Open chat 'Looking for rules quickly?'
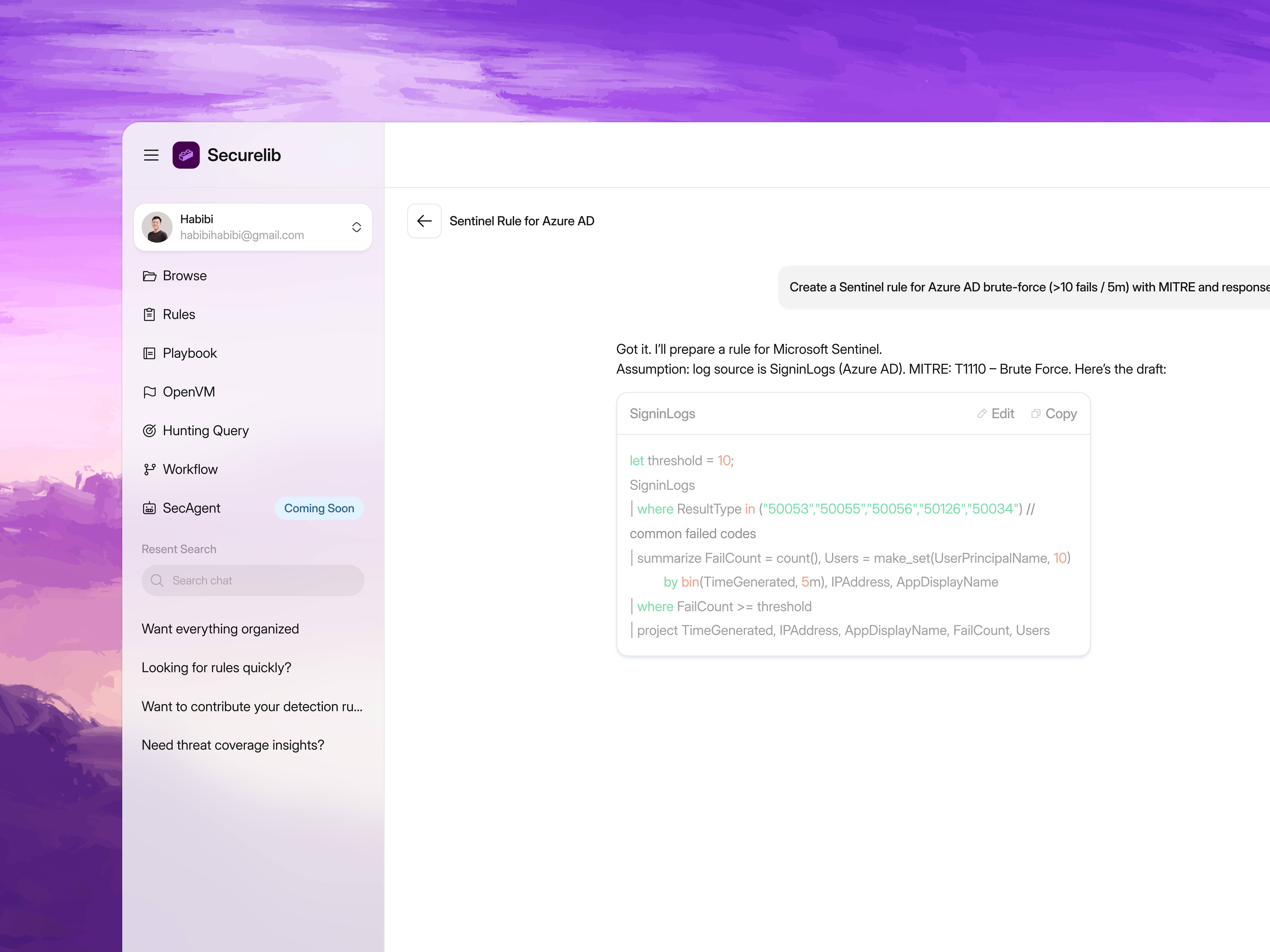This screenshot has width=1270, height=952. tap(216, 668)
